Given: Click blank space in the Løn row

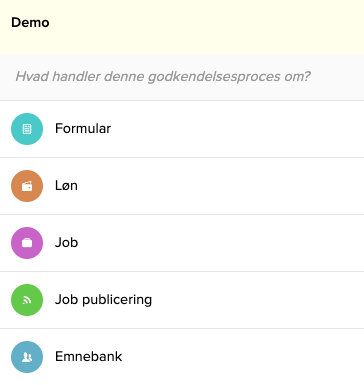Looking at the screenshot, I should tap(233, 186).
